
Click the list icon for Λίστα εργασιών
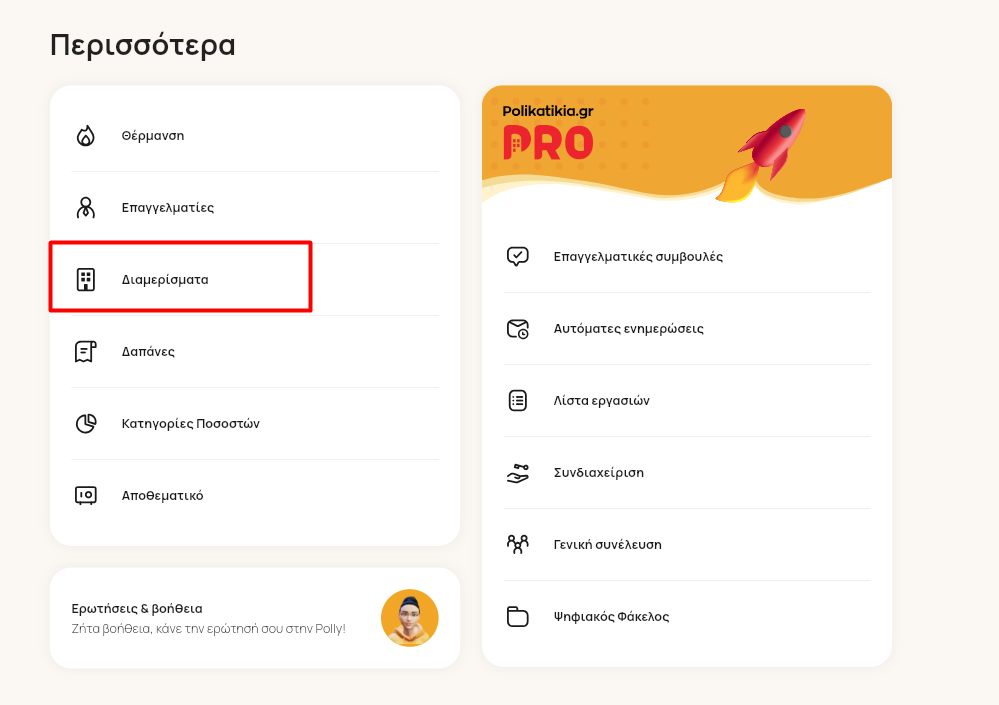517,401
